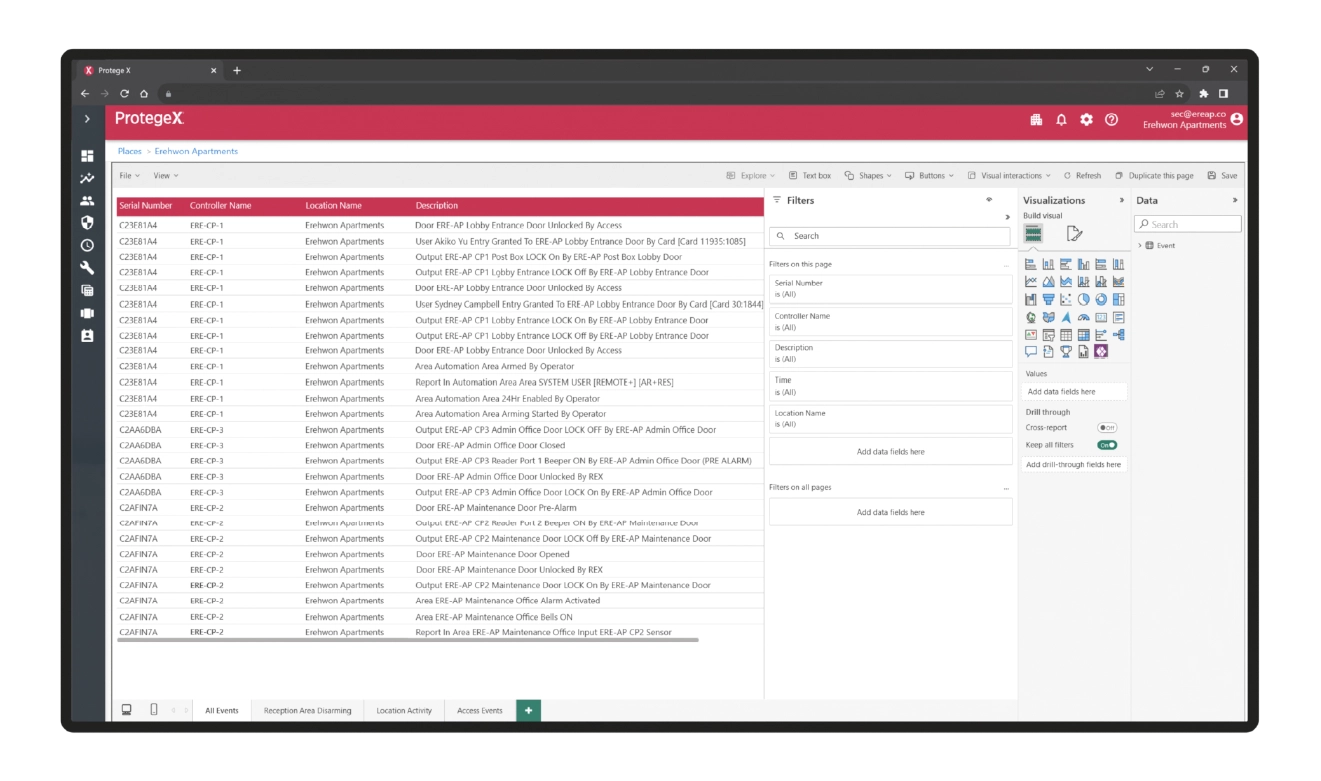Open notifications bell in header
The width and height of the screenshot is (1321, 781).
pos(1061,119)
